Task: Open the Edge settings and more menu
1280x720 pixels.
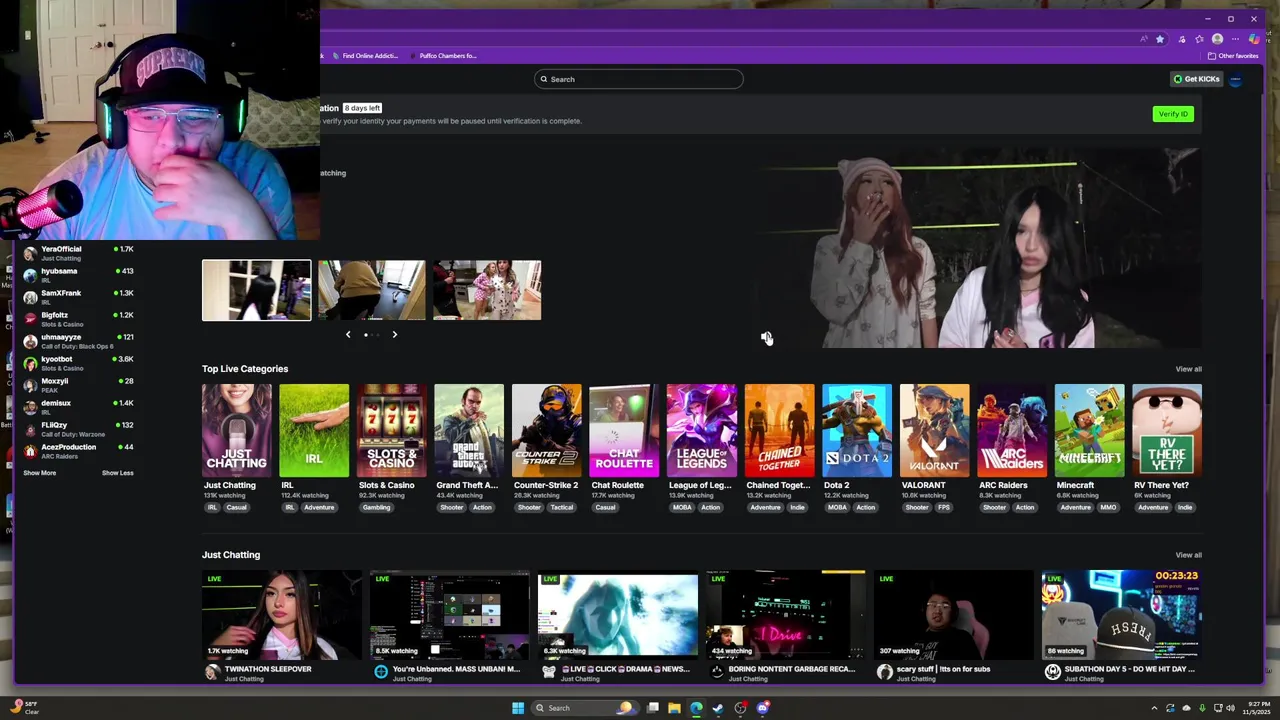Action: pos(1236,39)
